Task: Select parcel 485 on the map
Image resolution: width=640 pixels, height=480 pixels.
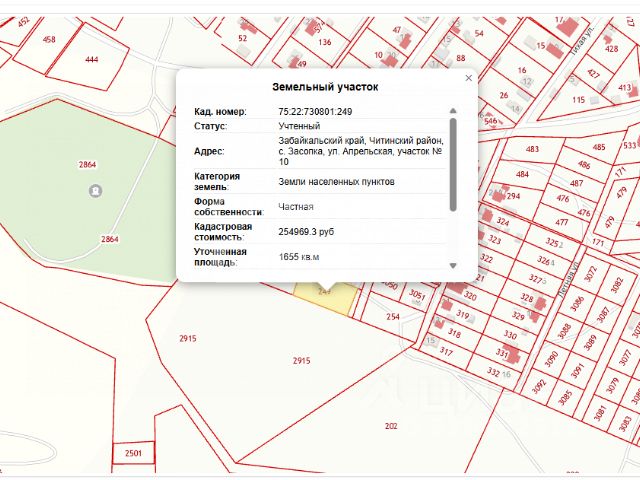Action: [599, 147]
